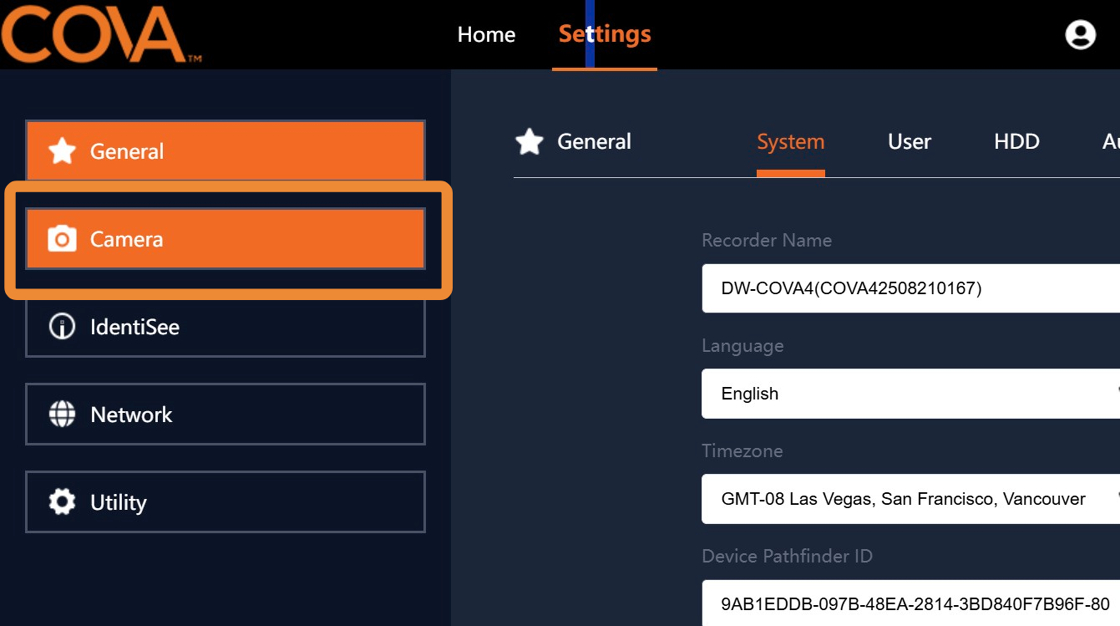Open the user account profile icon
This screenshot has width=1120, height=626.
tap(1080, 34)
